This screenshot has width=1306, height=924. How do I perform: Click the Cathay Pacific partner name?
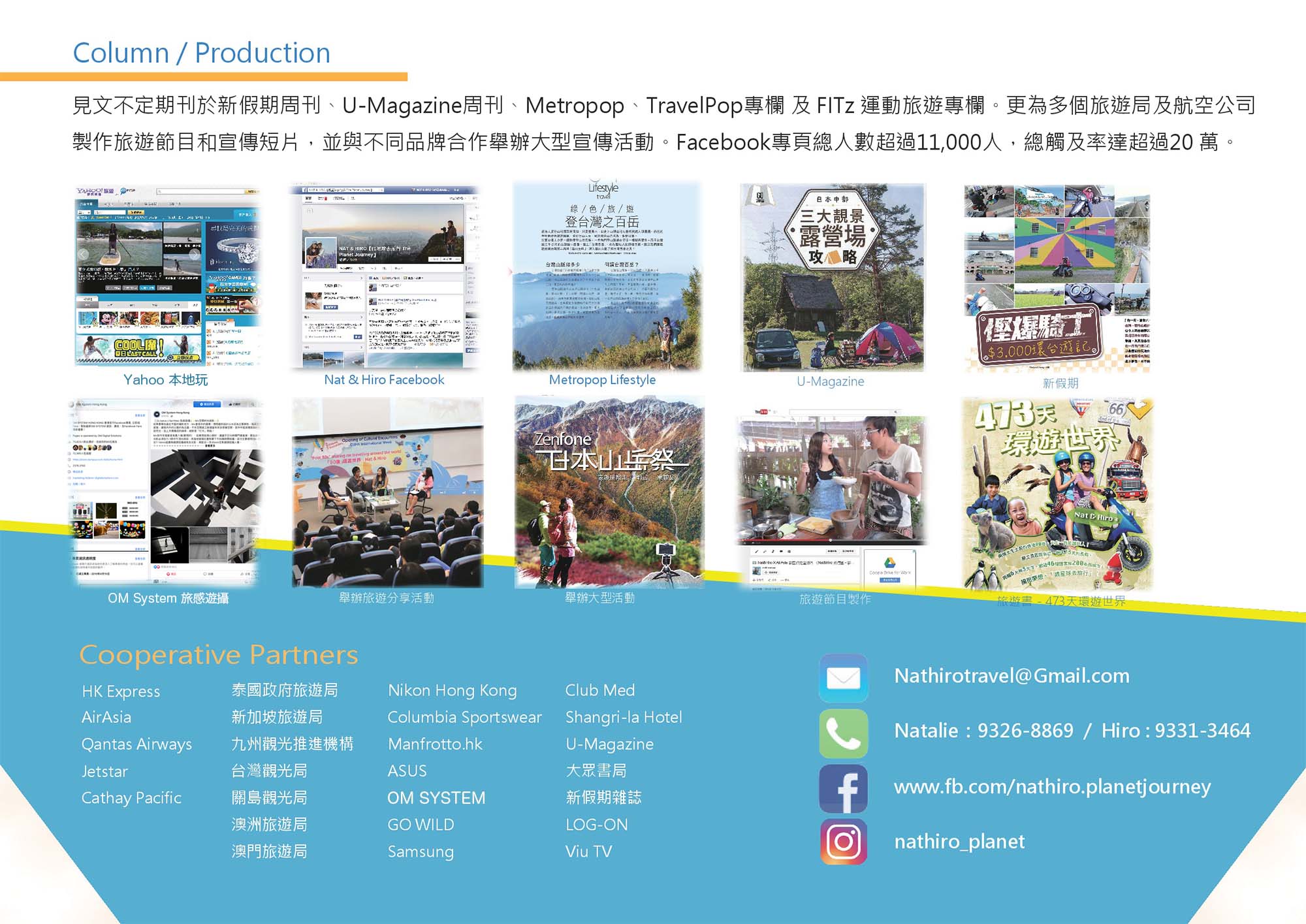131,798
